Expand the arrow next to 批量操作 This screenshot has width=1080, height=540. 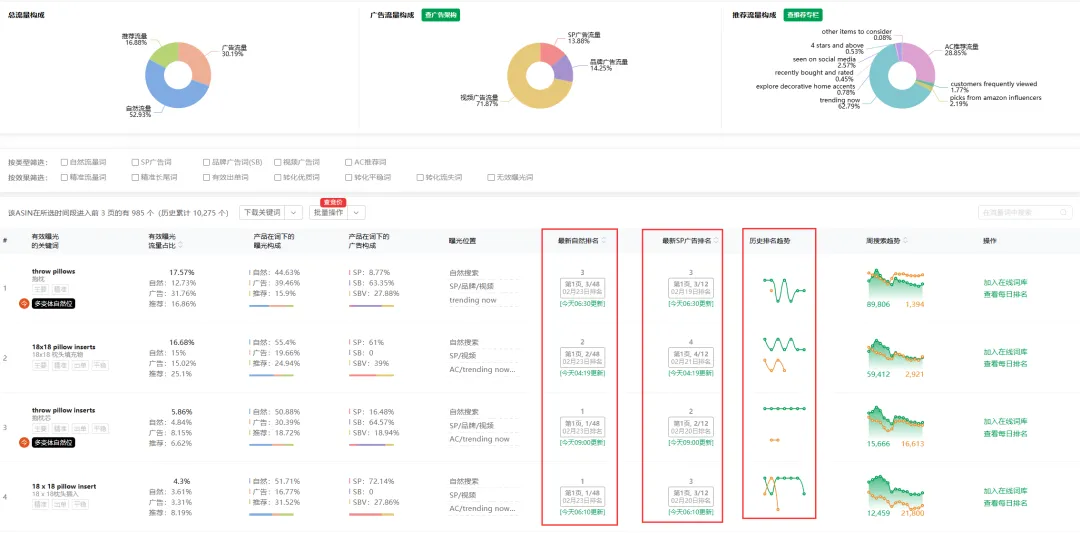pyautogui.click(x=357, y=213)
